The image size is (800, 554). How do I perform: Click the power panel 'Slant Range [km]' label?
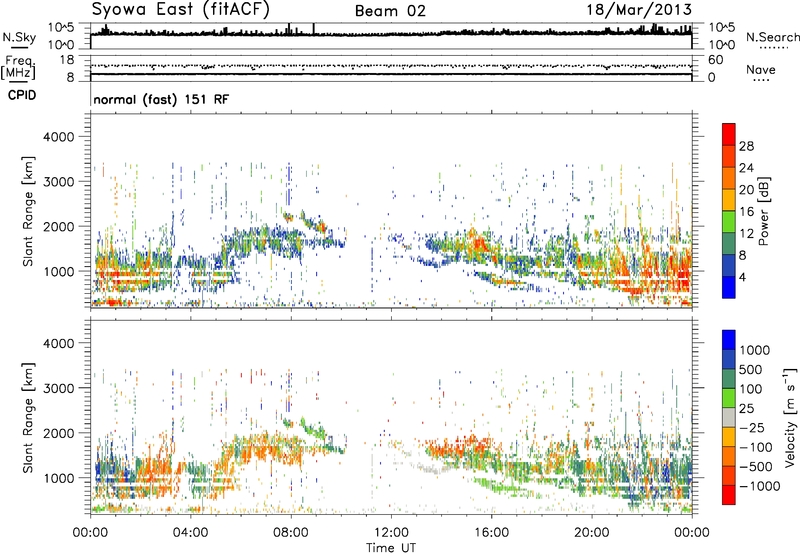[28, 211]
